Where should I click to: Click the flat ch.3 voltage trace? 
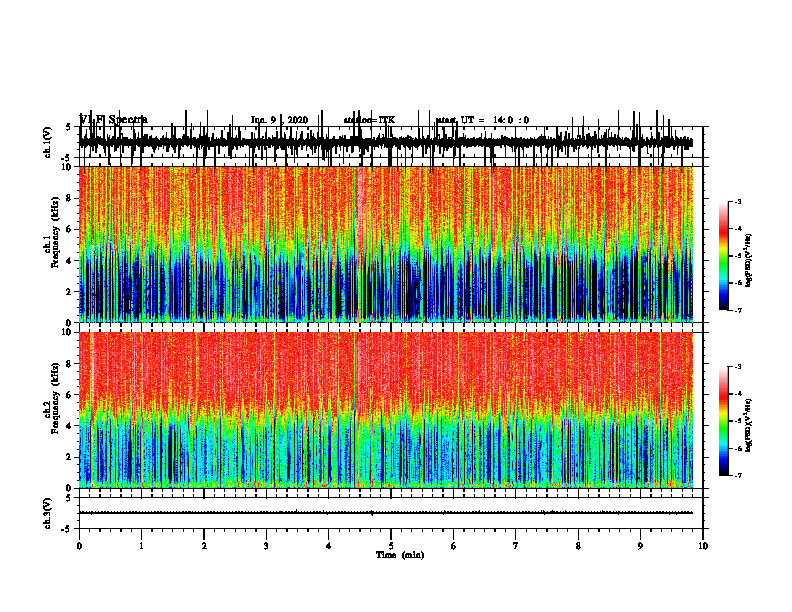click(386, 513)
